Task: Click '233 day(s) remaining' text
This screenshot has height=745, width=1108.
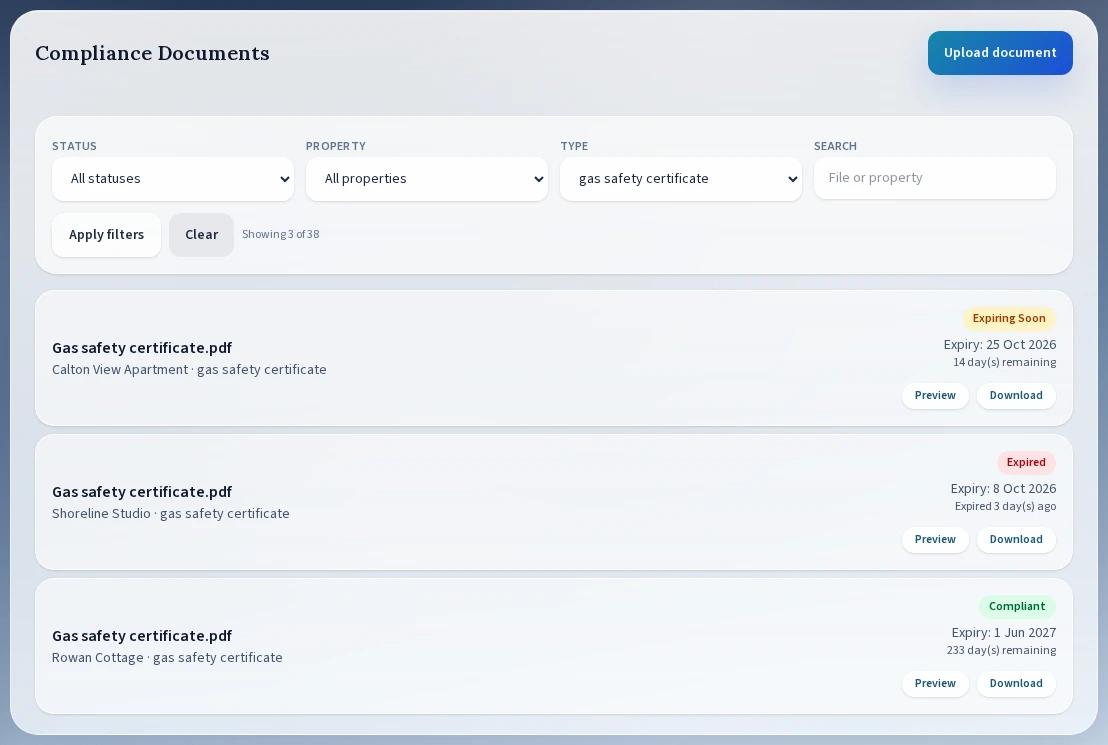Action: (x=1001, y=650)
